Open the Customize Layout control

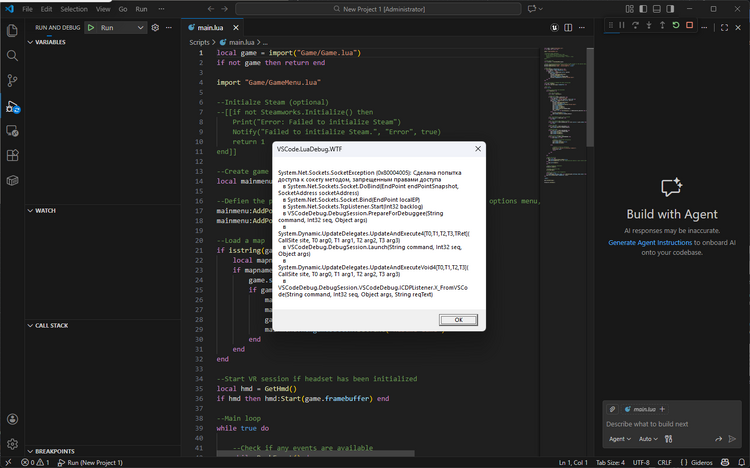[629, 9]
